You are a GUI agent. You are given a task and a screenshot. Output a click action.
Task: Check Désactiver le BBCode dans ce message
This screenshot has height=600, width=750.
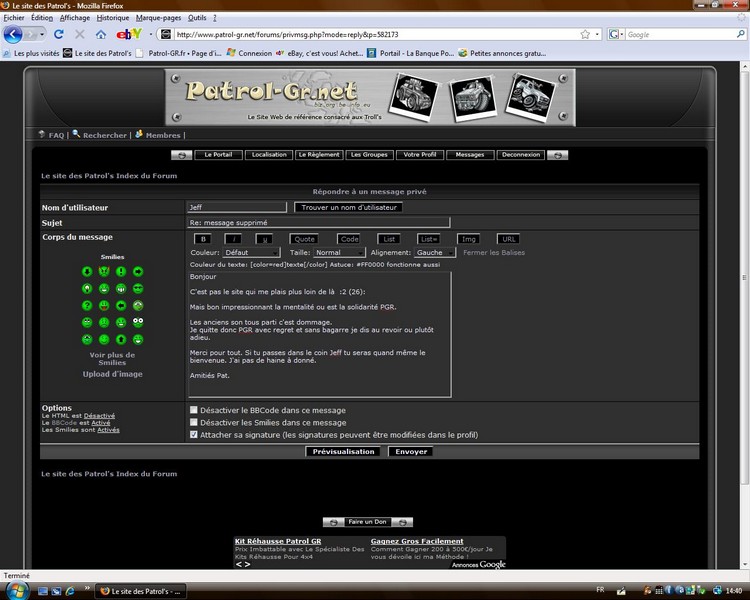coord(194,410)
